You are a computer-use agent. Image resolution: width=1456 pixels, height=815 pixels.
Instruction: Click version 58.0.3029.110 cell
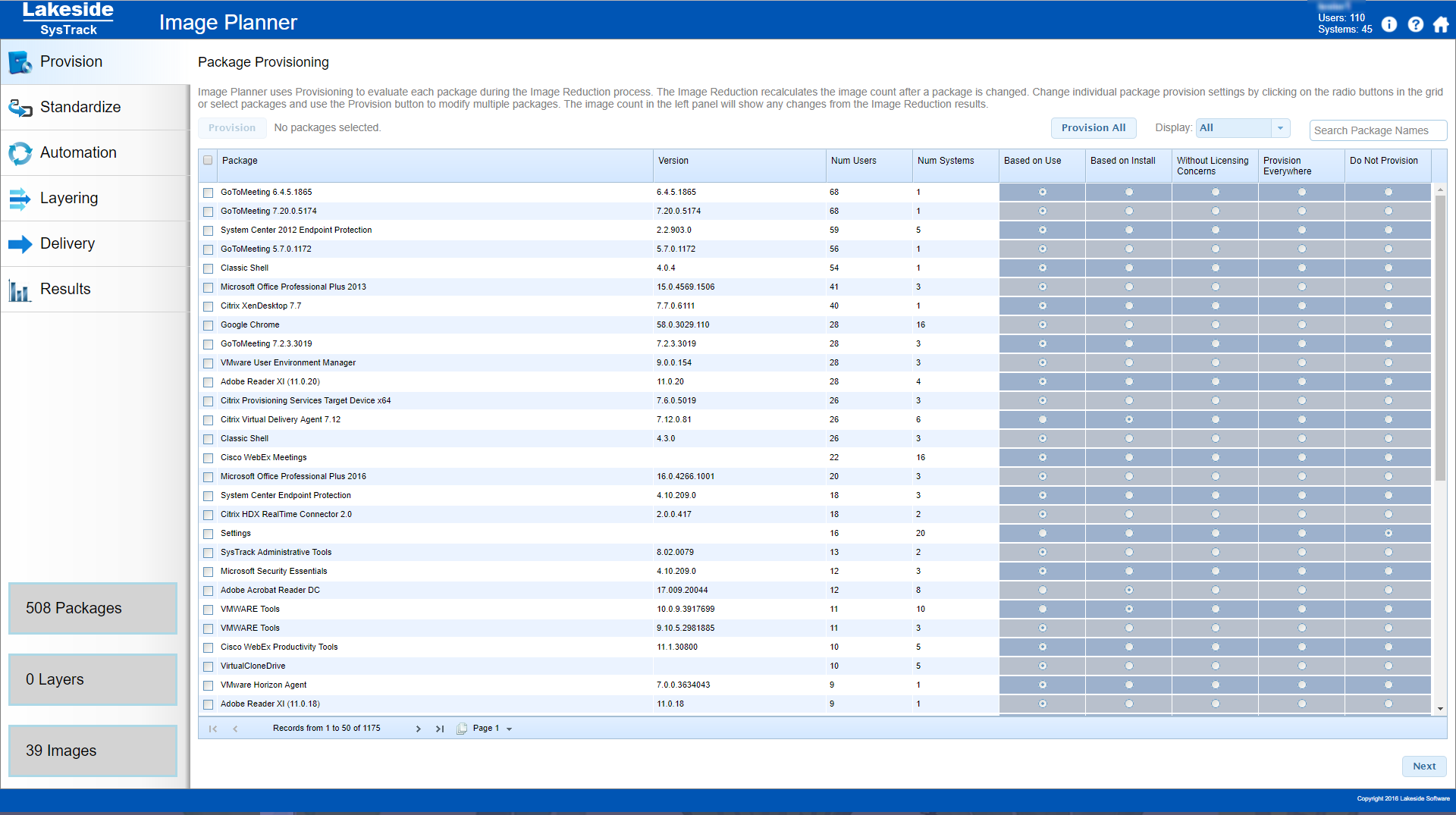click(x=683, y=325)
